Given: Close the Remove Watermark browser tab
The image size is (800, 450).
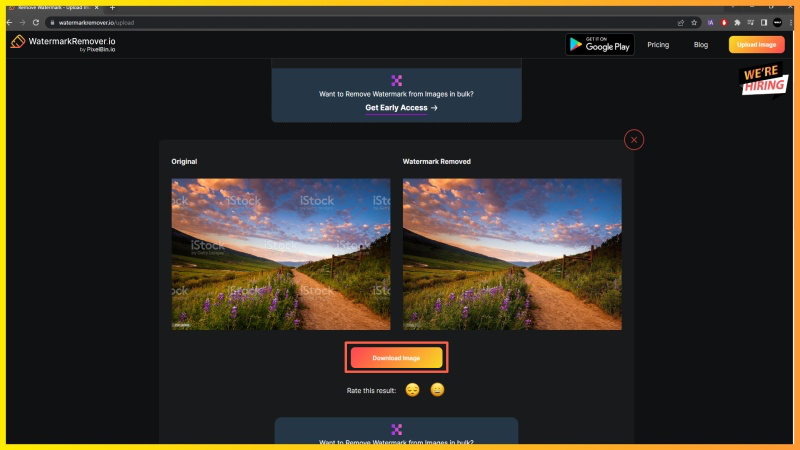Looking at the screenshot, I should (96, 7).
